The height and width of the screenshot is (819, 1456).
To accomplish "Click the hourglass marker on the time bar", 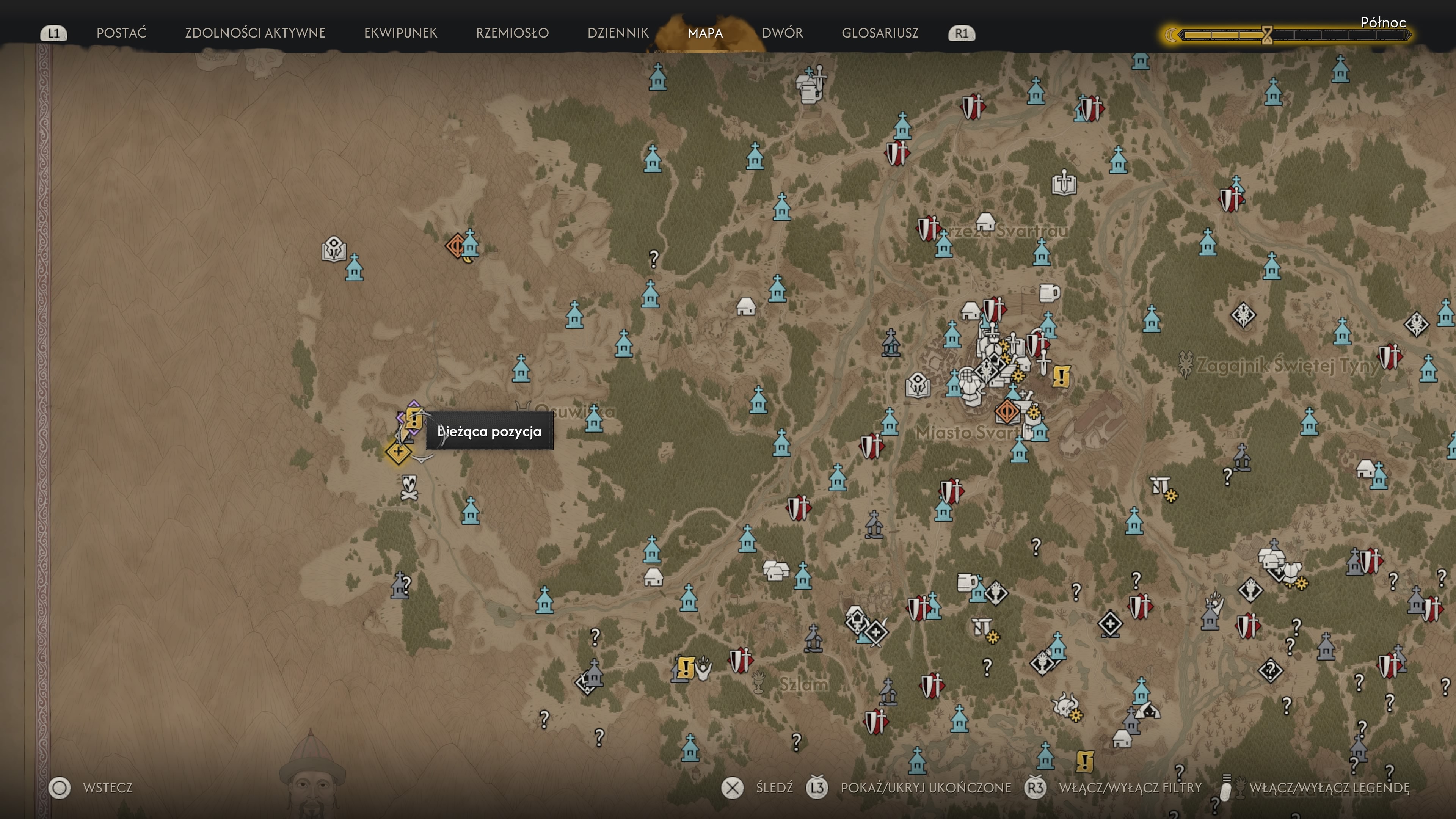I will (x=1267, y=35).
